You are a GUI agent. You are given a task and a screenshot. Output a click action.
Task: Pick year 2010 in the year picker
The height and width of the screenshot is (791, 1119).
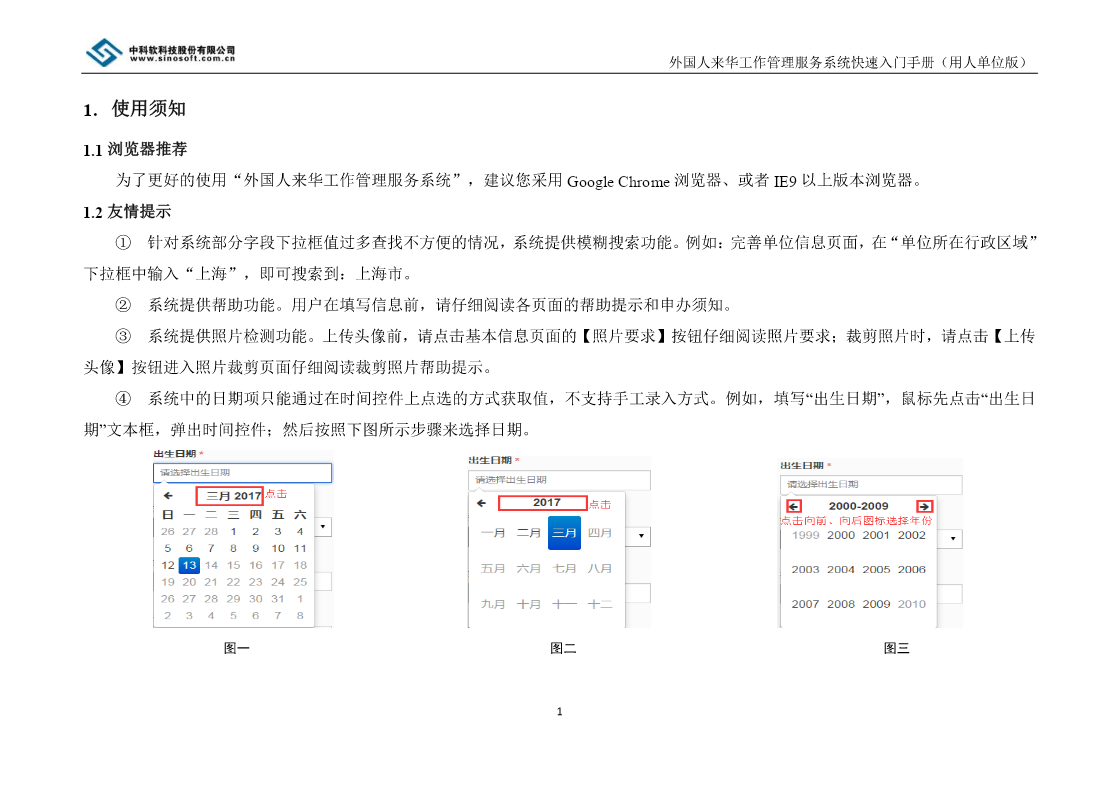click(912, 604)
